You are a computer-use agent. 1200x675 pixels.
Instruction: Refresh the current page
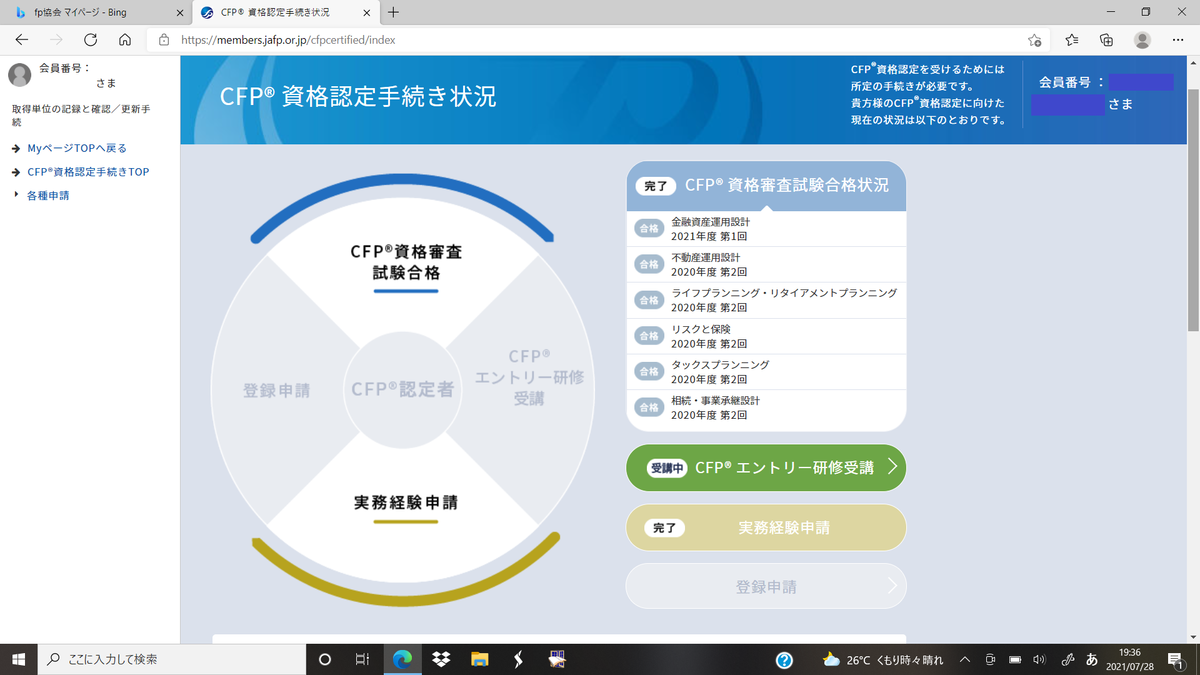(89, 40)
